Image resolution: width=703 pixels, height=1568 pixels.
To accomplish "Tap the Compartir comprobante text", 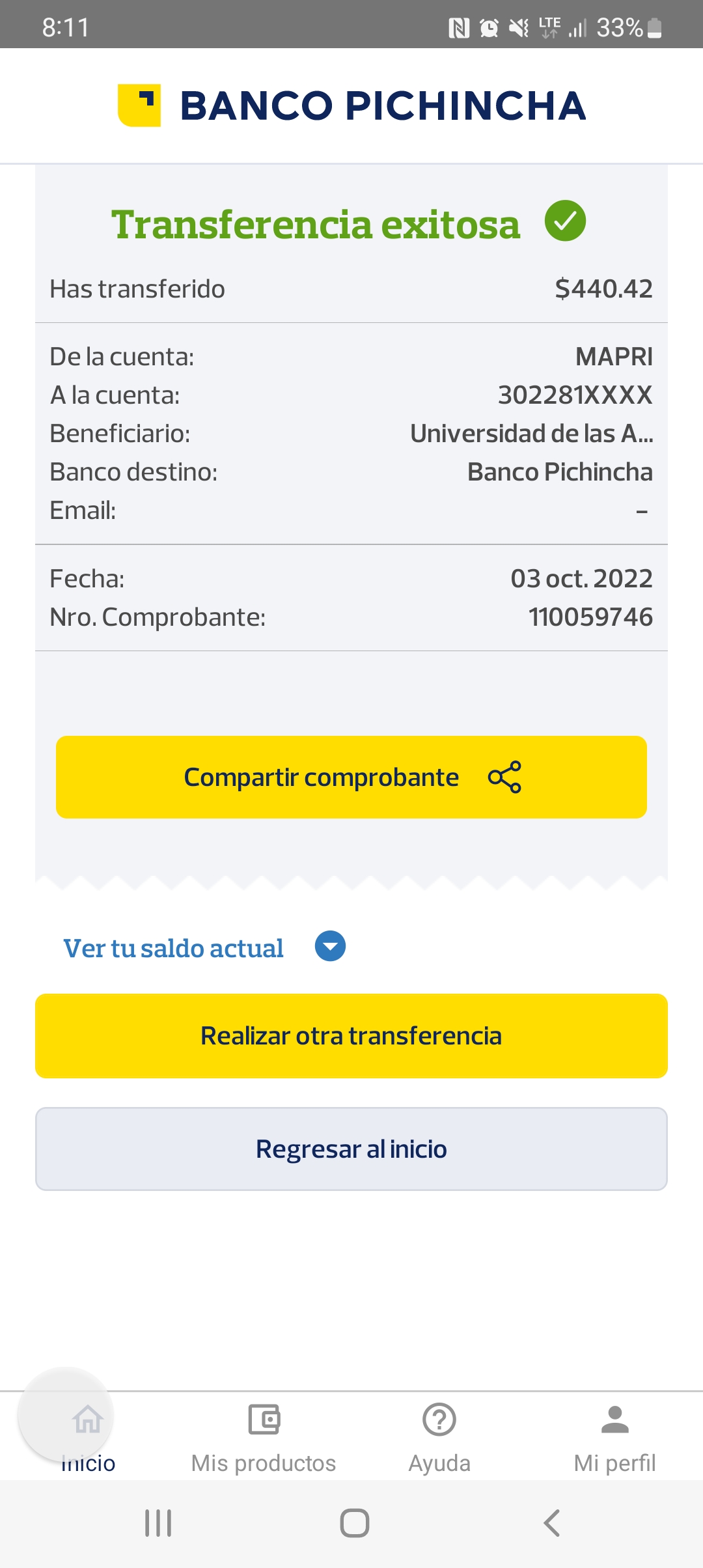I will 322,777.
